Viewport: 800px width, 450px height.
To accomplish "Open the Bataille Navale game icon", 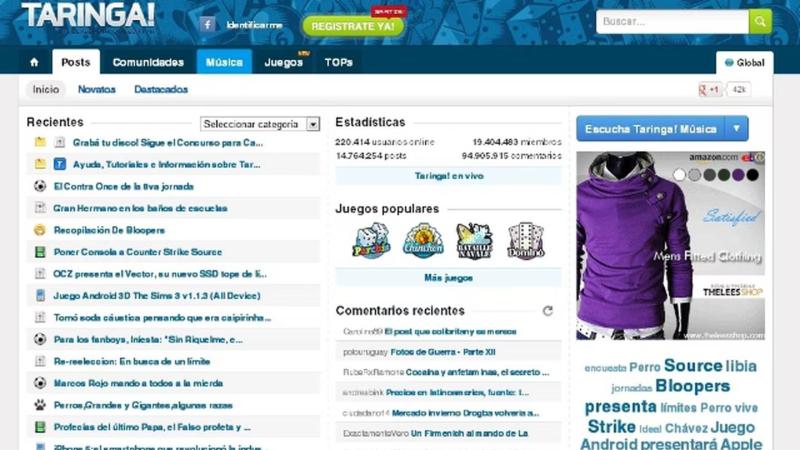I will 474,241.
